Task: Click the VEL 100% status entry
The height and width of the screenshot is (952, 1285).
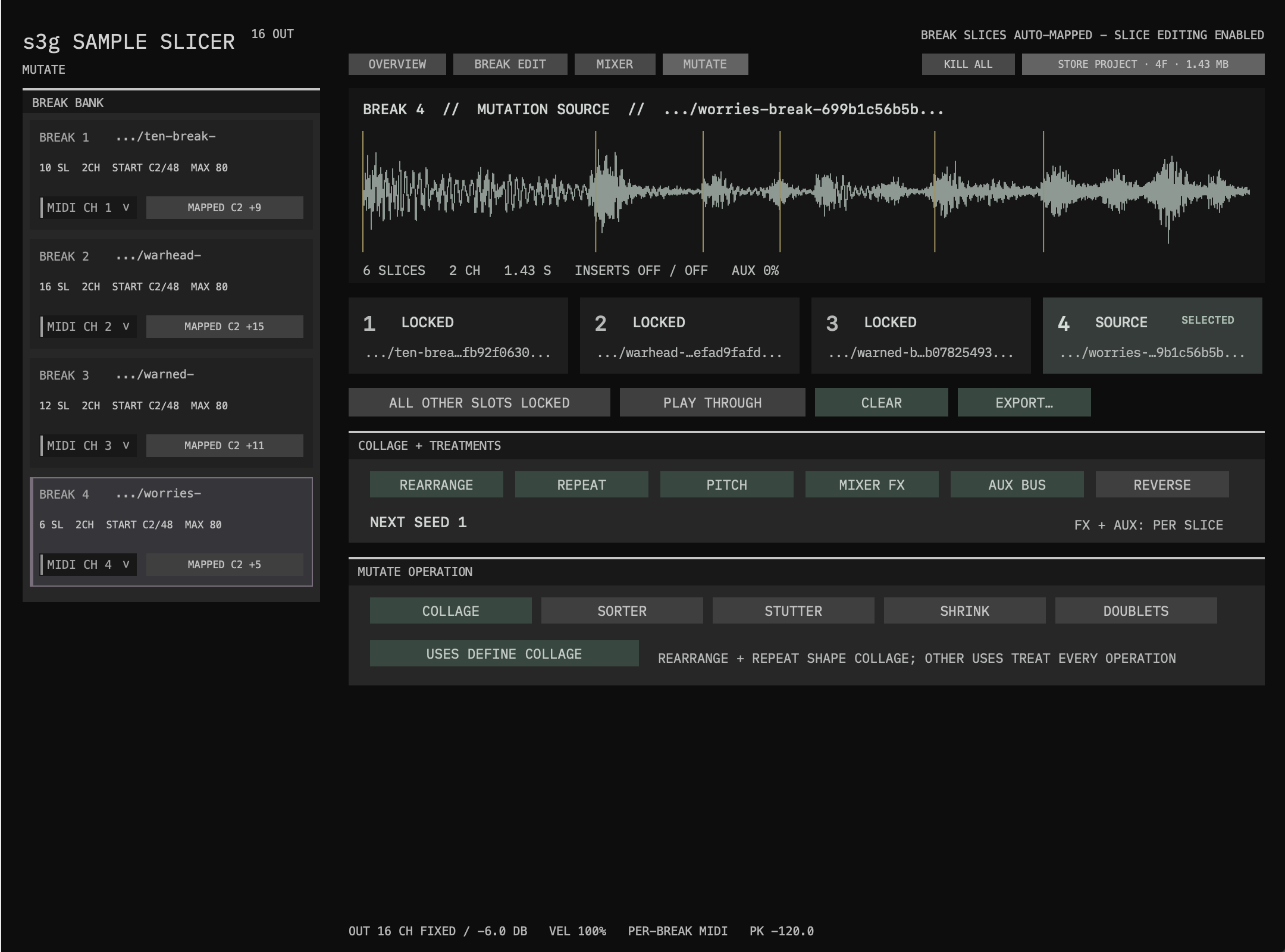Action: [x=577, y=931]
